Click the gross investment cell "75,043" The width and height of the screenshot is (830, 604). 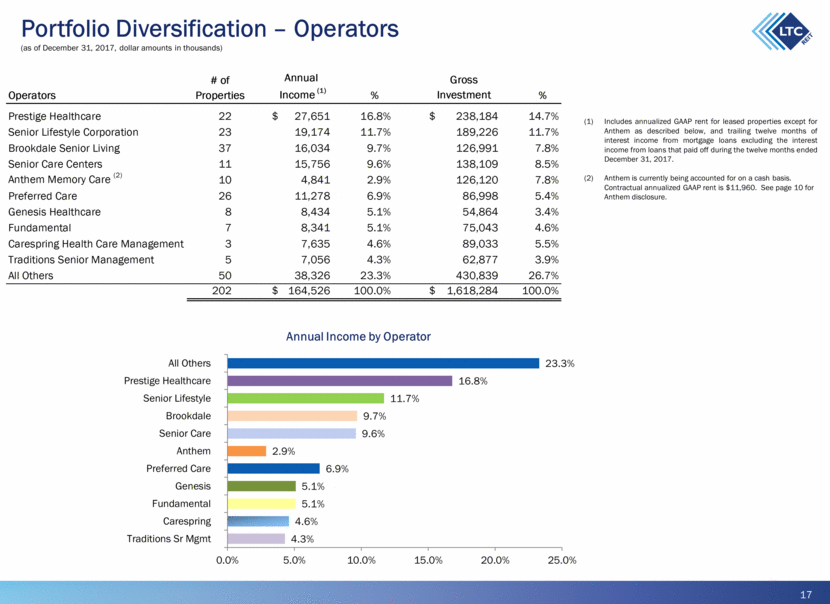point(480,228)
